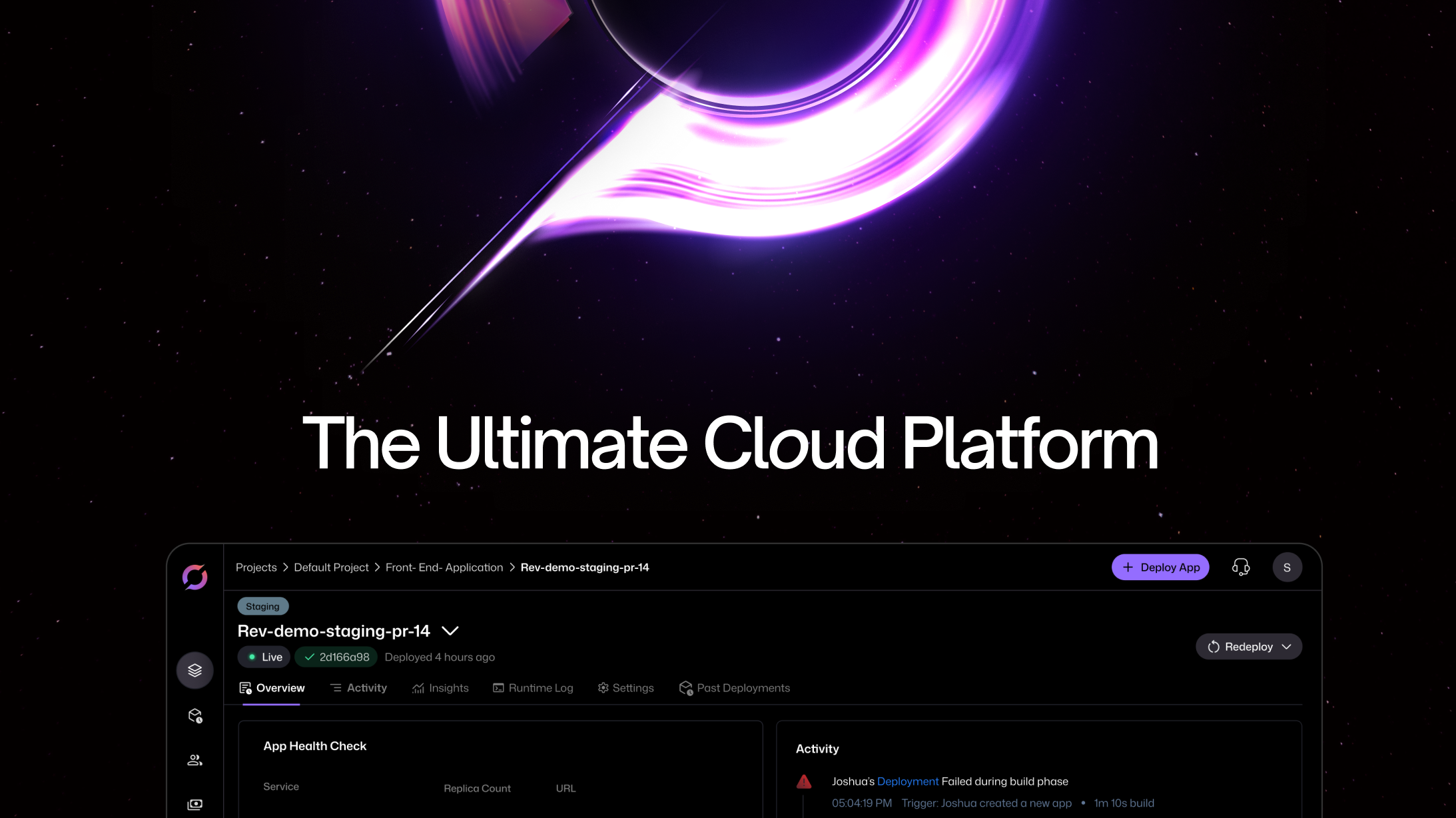Navigate to the Default Project breadcrumb
The image size is (1456, 818).
[331, 568]
